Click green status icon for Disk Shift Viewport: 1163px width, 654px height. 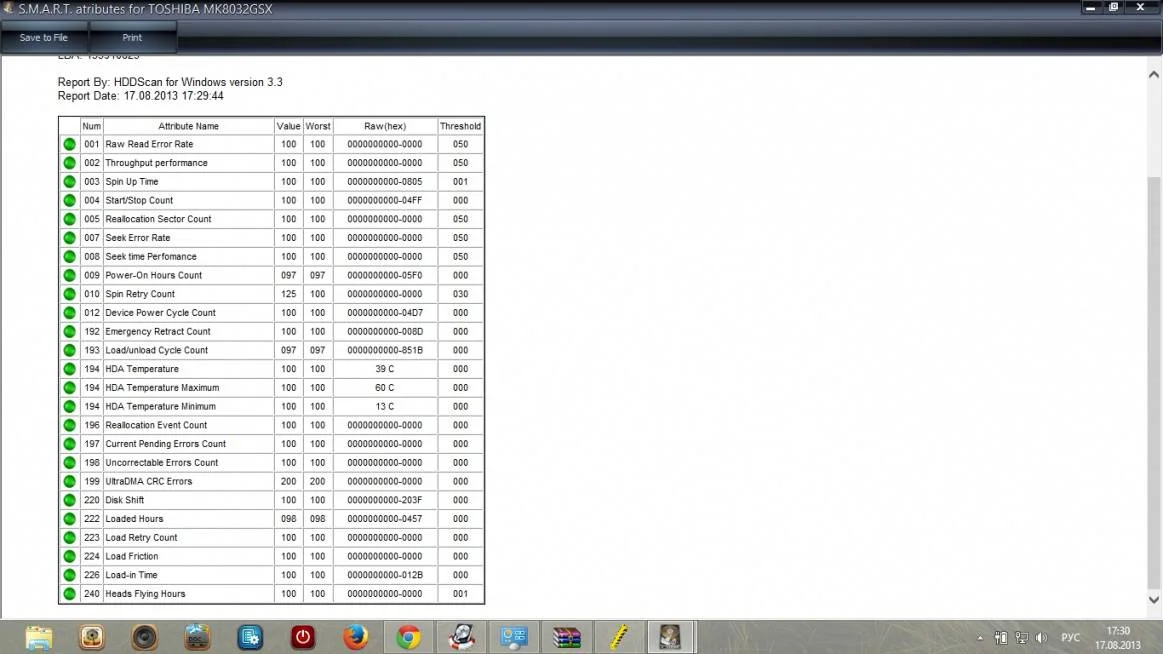pos(70,500)
